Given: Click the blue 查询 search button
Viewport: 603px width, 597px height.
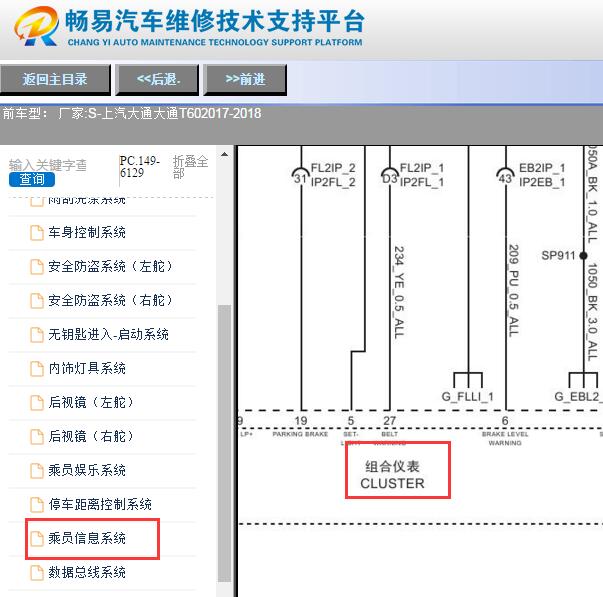Looking at the screenshot, I should point(32,179).
